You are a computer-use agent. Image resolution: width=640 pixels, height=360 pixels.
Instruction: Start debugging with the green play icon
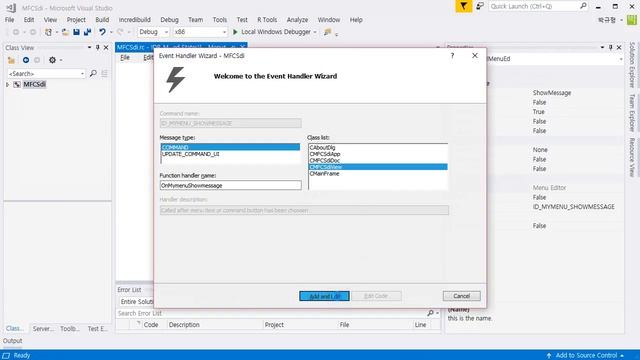235,32
